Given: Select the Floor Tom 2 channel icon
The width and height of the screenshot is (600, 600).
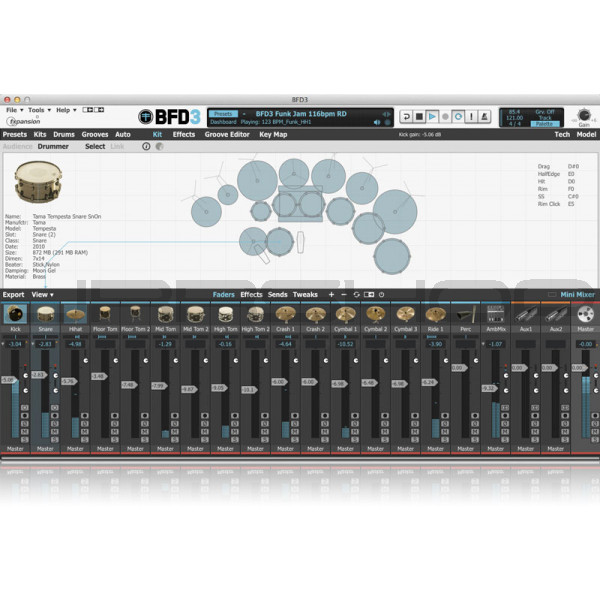Looking at the screenshot, I should (135, 314).
